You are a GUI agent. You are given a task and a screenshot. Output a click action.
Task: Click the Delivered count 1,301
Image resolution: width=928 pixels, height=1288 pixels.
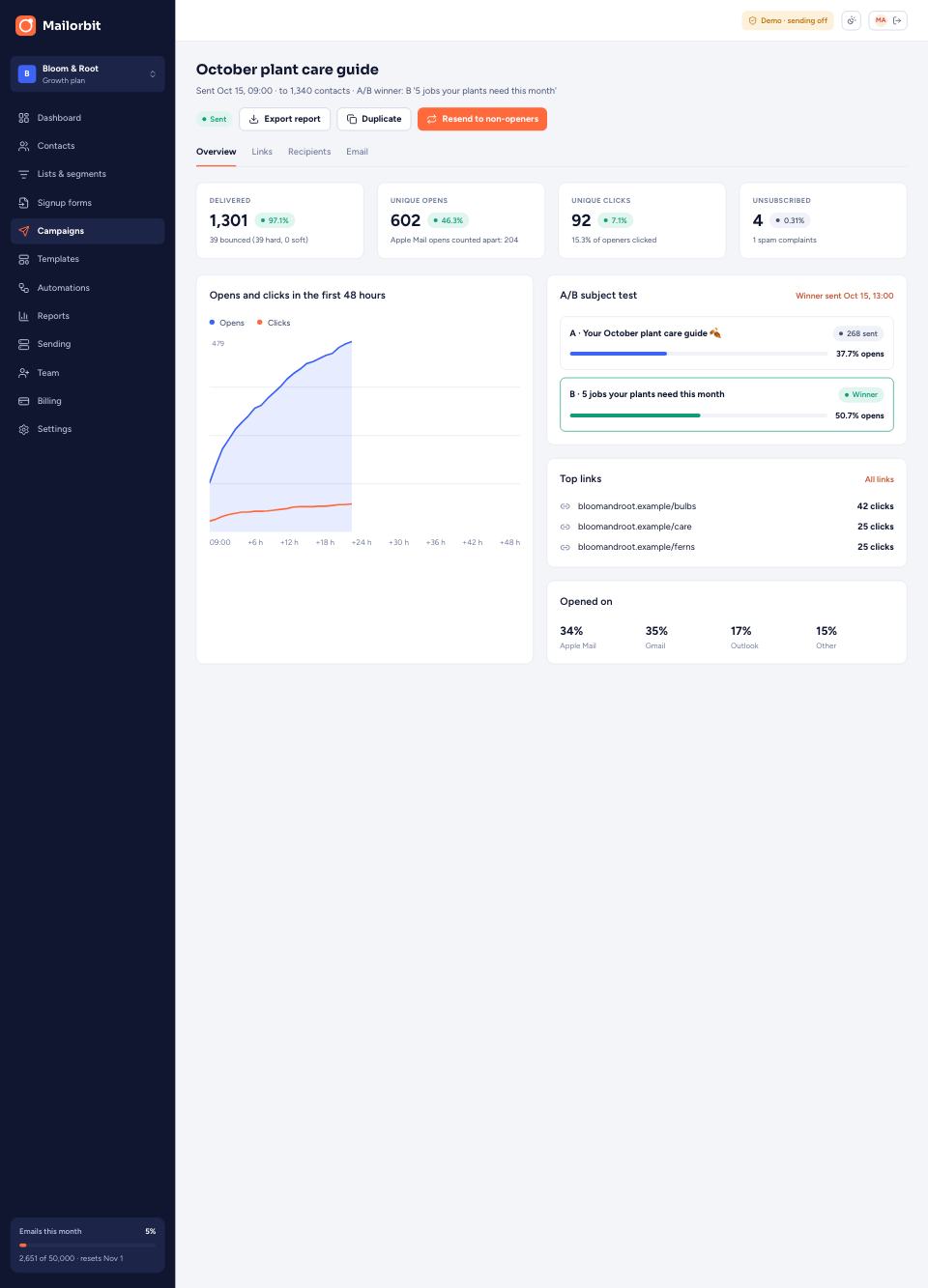(x=229, y=220)
